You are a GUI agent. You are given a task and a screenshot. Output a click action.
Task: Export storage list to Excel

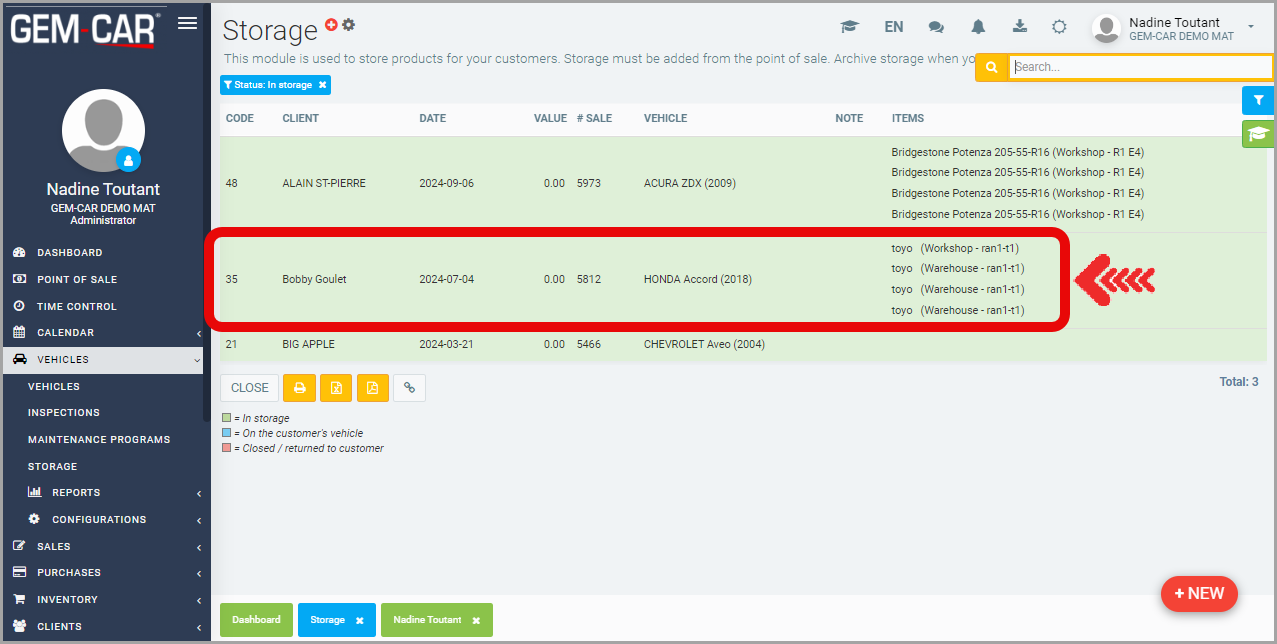tap(336, 388)
